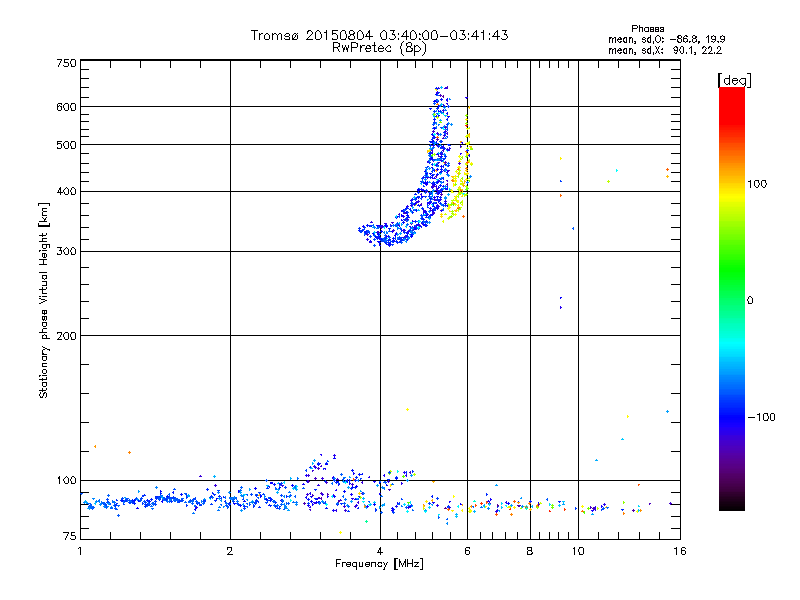The image size is (800, 600).
Task: Click the 'mean, sd,O: -86.8, 19.9' line
Action: 666,39
